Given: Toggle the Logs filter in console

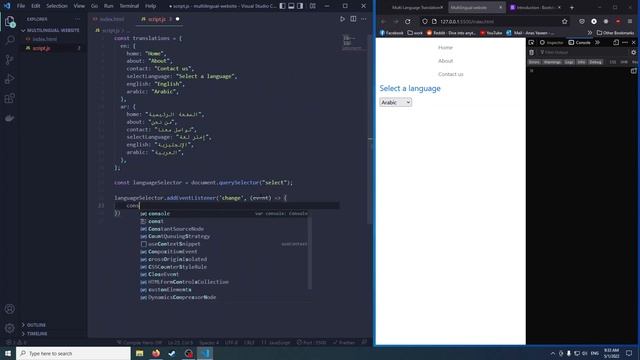Looking at the screenshot, I should (569, 62).
